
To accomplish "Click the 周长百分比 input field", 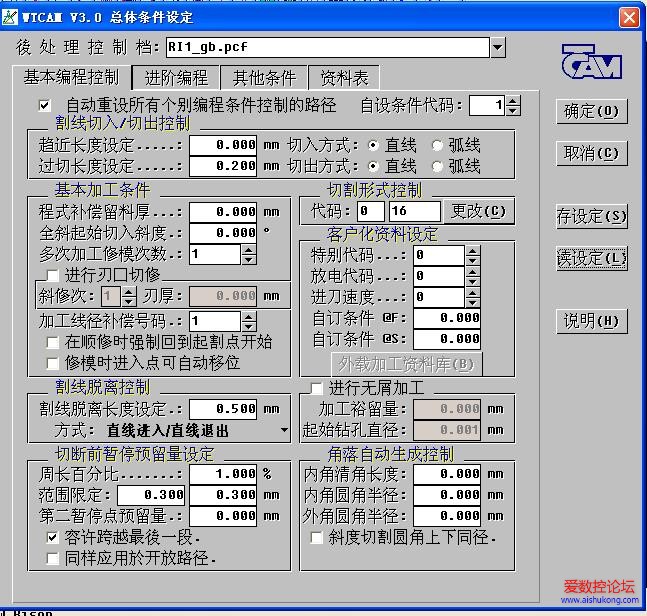I will point(223,474).
